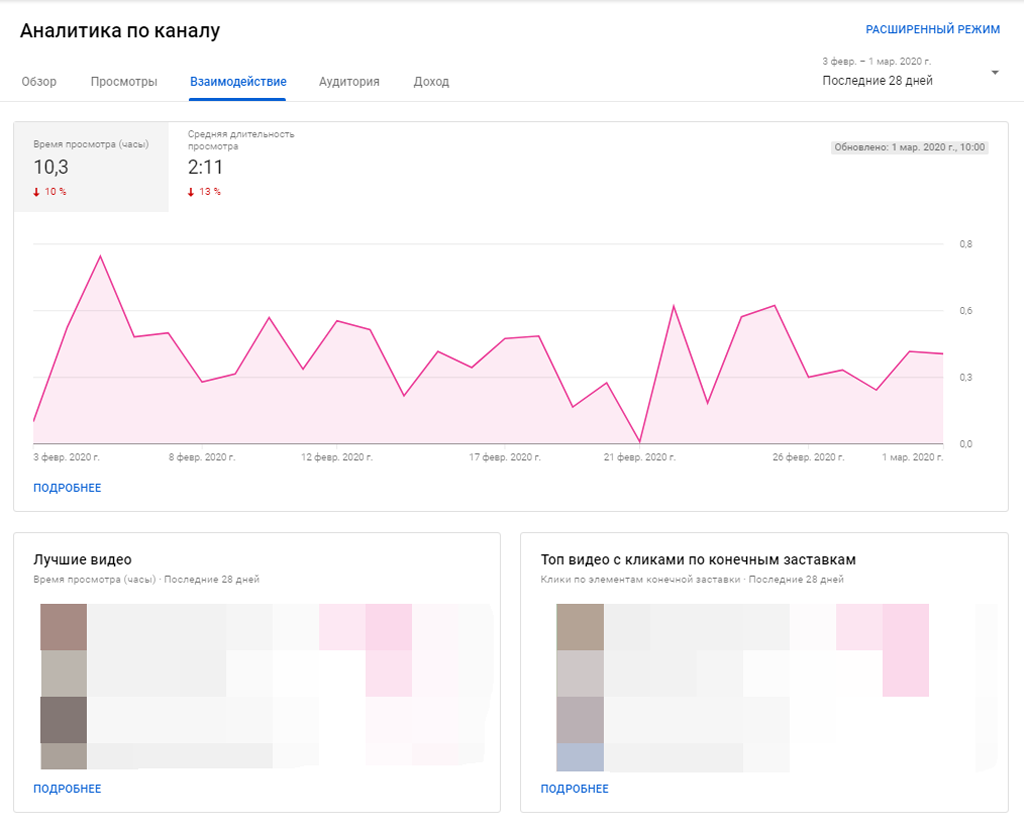
Task: Expand the date range dropdown arrow
Action: (994, 73)
